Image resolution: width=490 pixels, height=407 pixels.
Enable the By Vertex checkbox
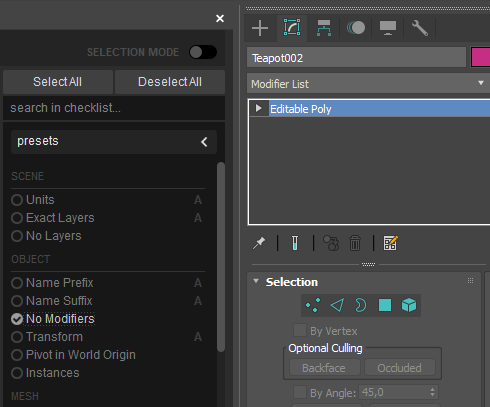[x=300, y=331]
